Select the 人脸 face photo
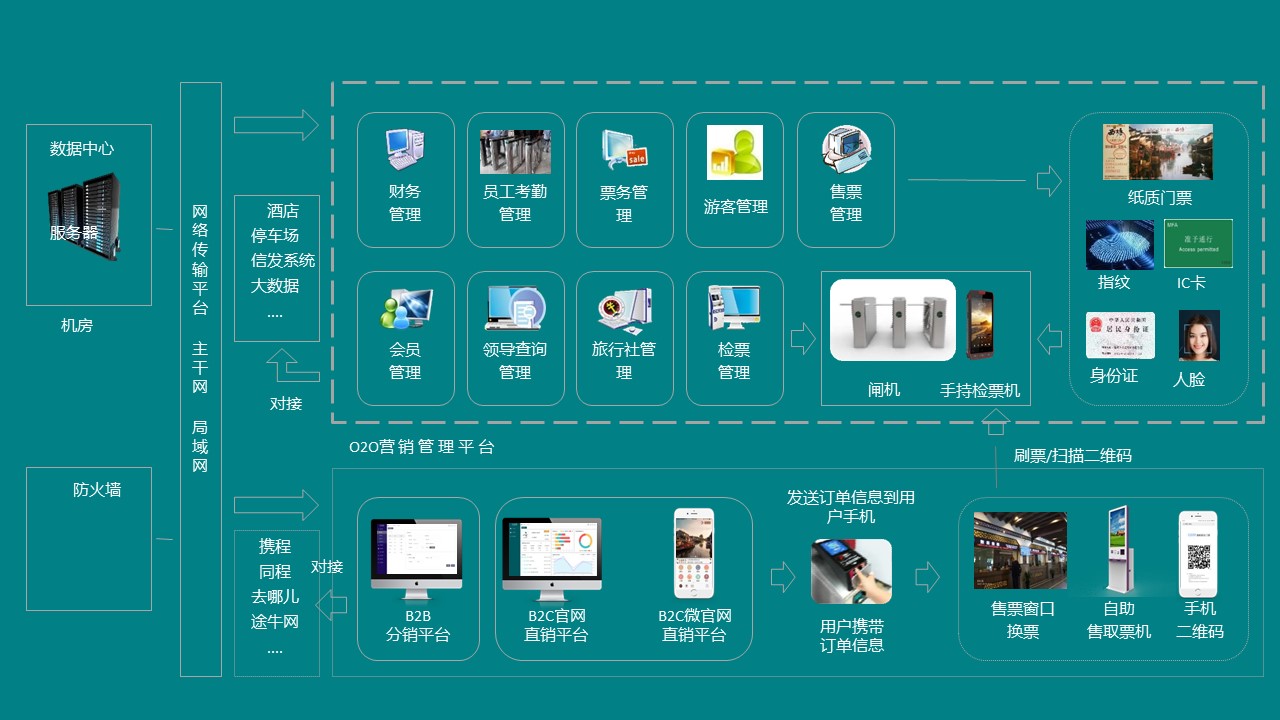1280x720 pixels. (x=1199, y=335)
